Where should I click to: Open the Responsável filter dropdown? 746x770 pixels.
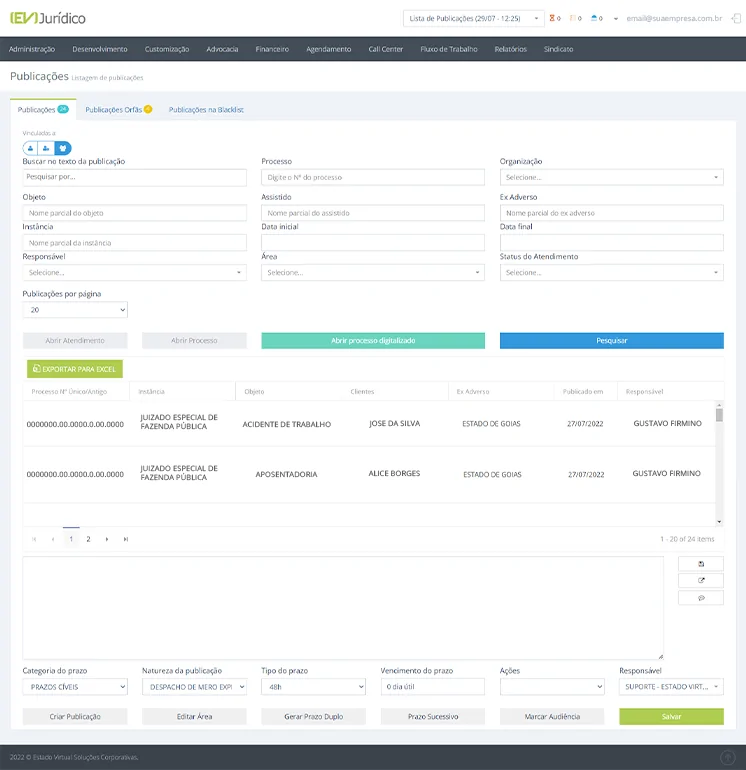click(x=134, y=273)
